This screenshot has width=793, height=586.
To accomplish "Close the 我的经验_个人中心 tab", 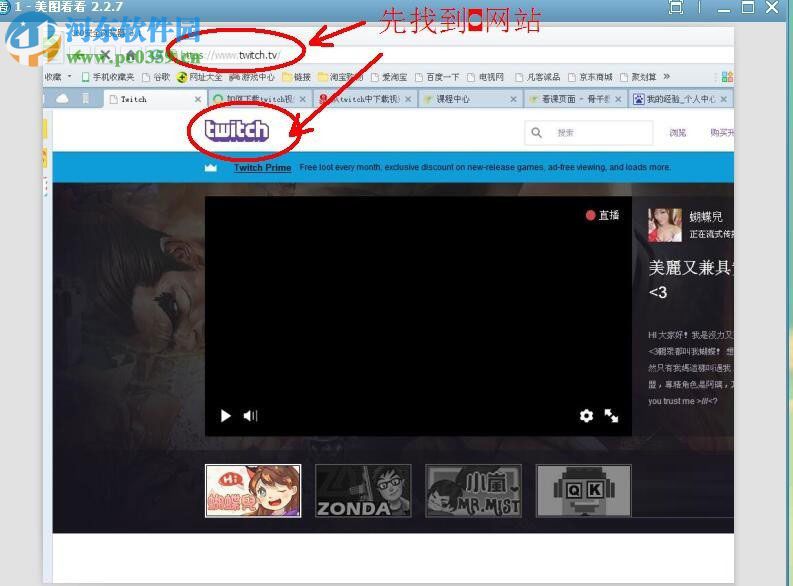I will click(x=724, y=99).
